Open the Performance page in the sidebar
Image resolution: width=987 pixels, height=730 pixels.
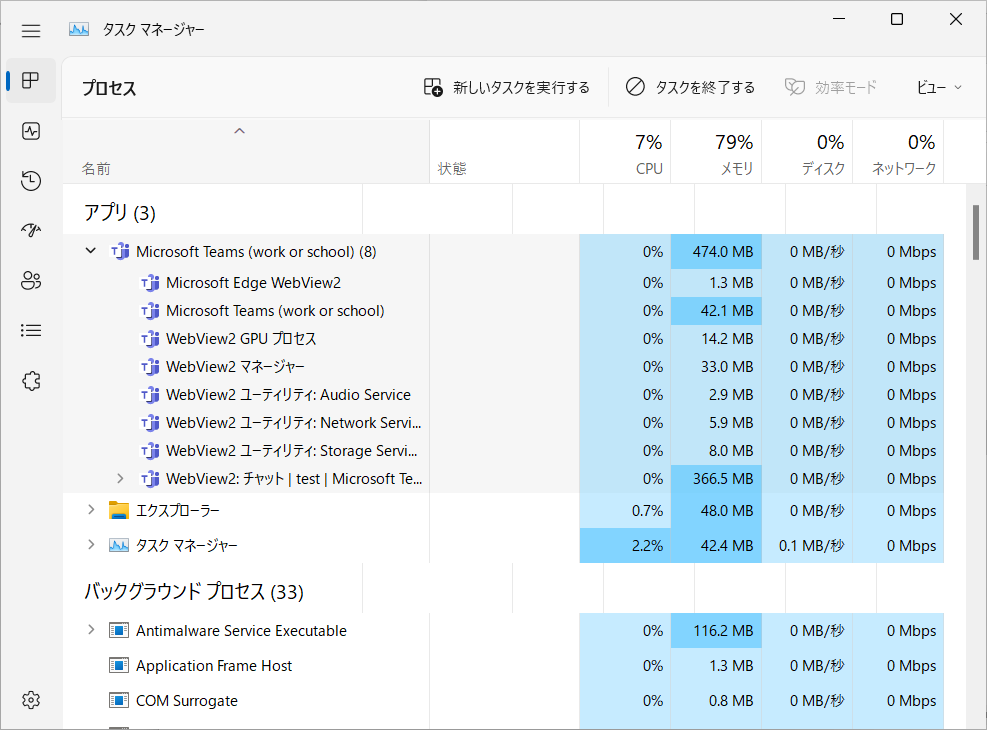31,131
